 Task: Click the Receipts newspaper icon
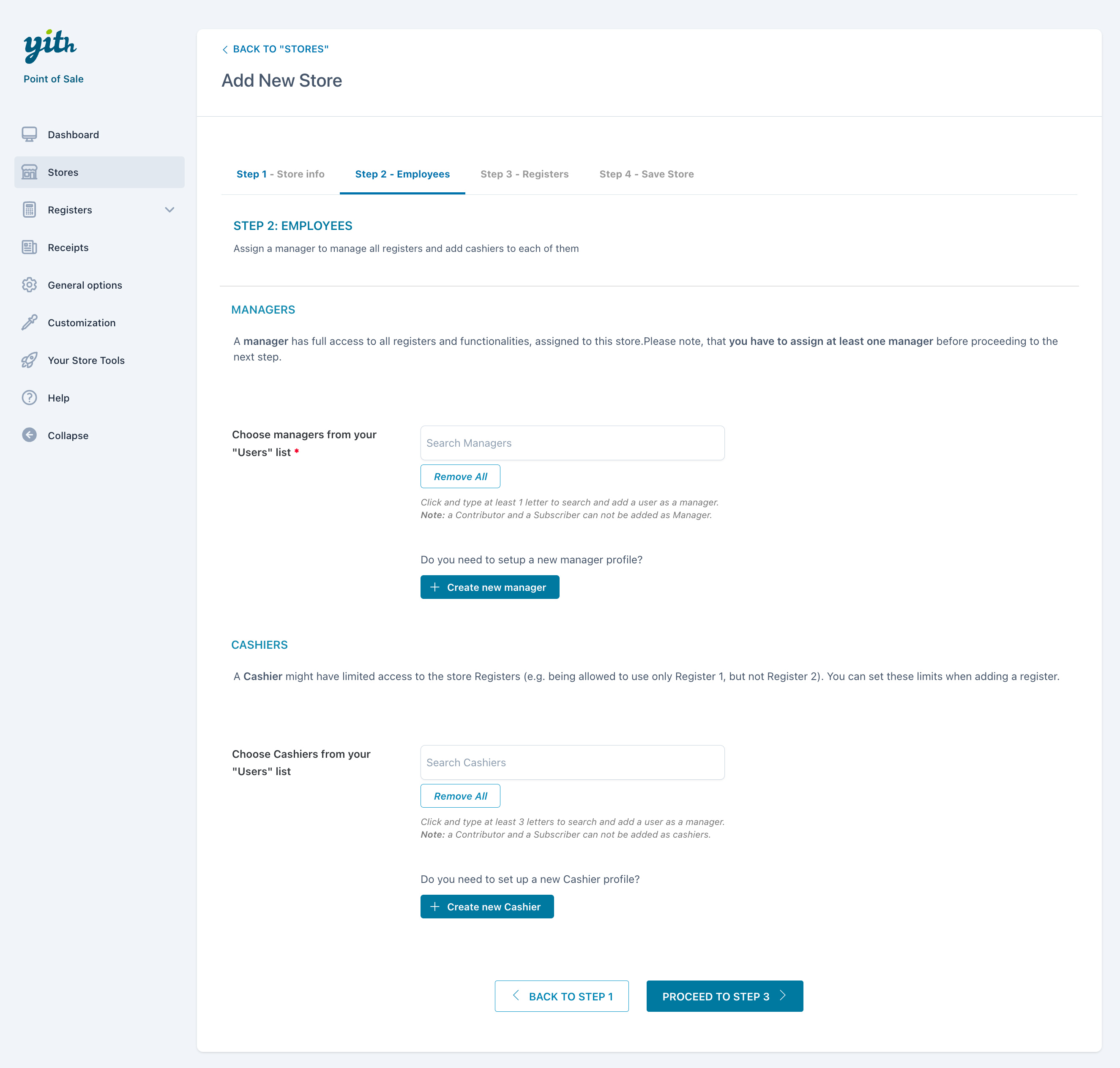(29, 247)
